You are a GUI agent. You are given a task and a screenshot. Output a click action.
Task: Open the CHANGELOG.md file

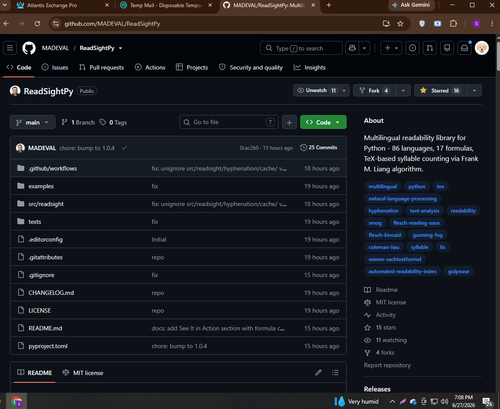tap(51, 293)
